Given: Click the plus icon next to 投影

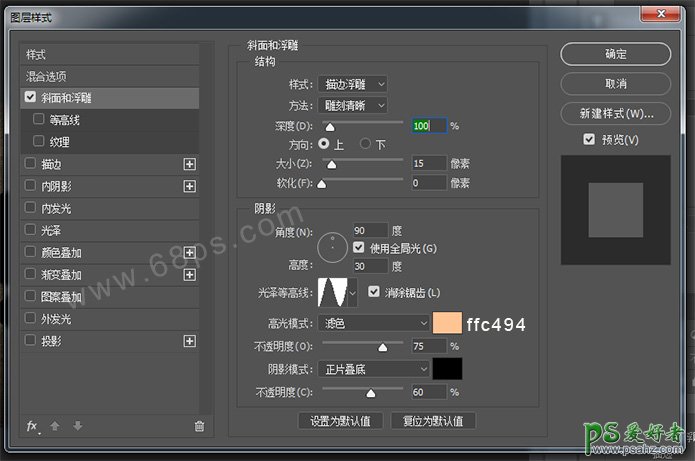Looking at the screenshot, I should (190, 341).
